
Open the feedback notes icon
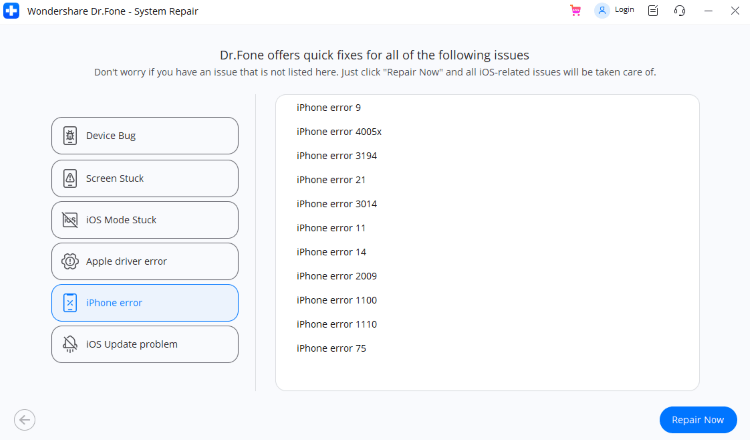[653, 11]
